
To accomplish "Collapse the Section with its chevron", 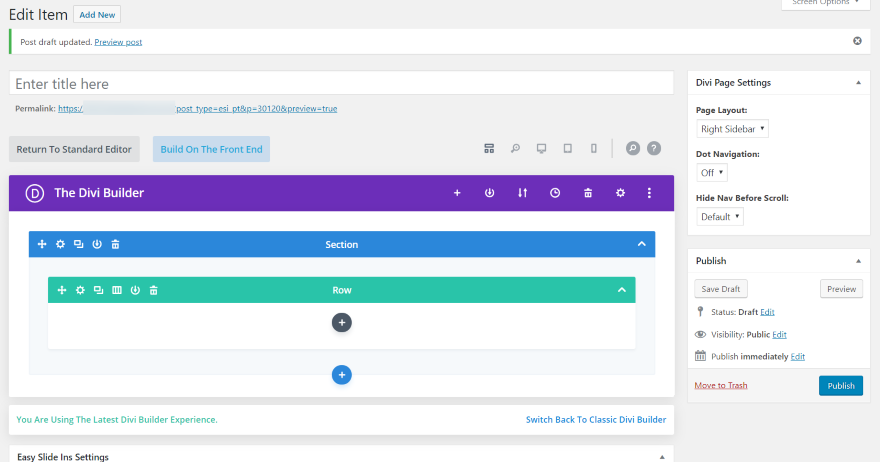I will click(x=641, y=244).
